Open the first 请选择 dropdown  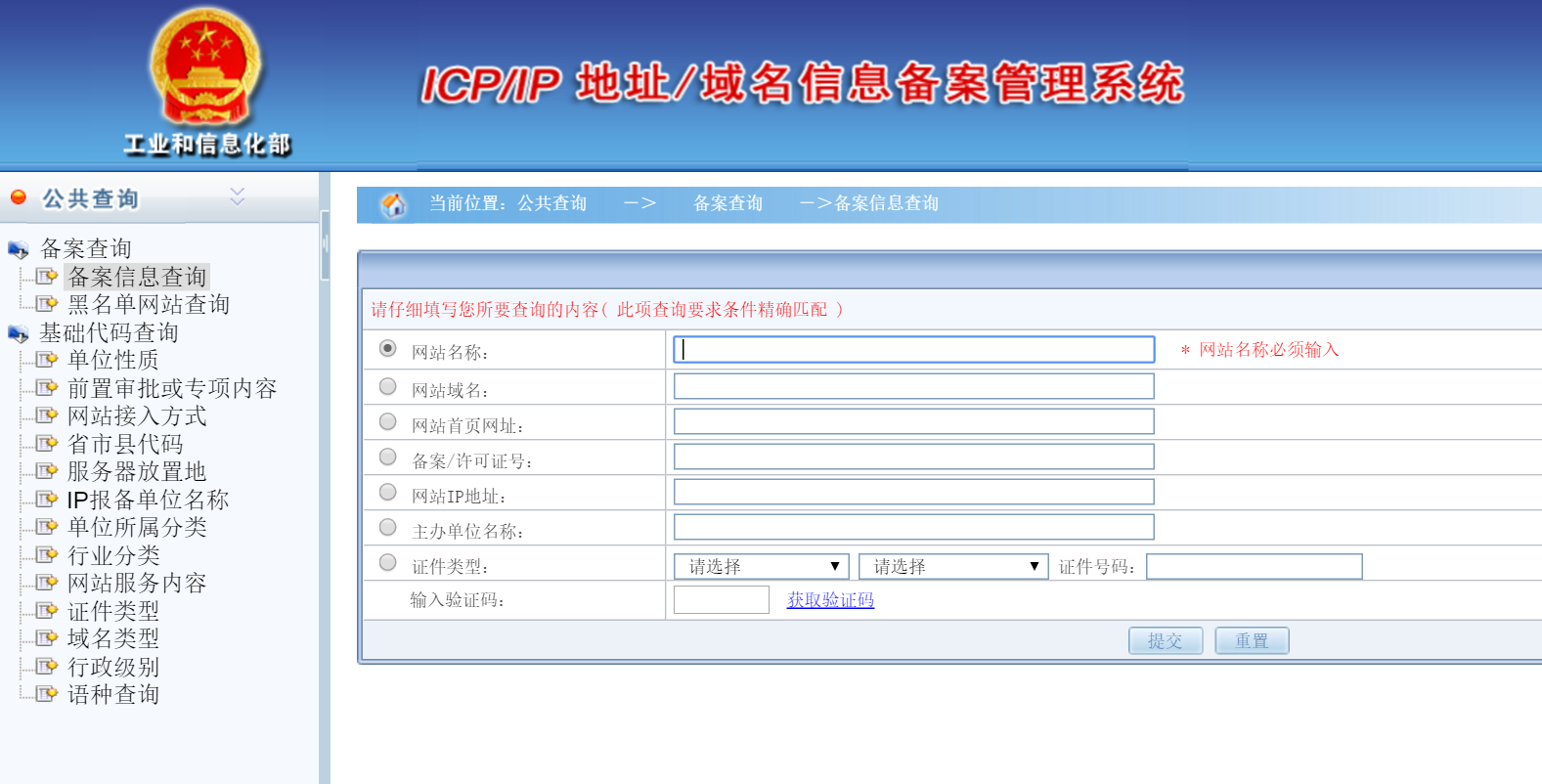point(760,567)
